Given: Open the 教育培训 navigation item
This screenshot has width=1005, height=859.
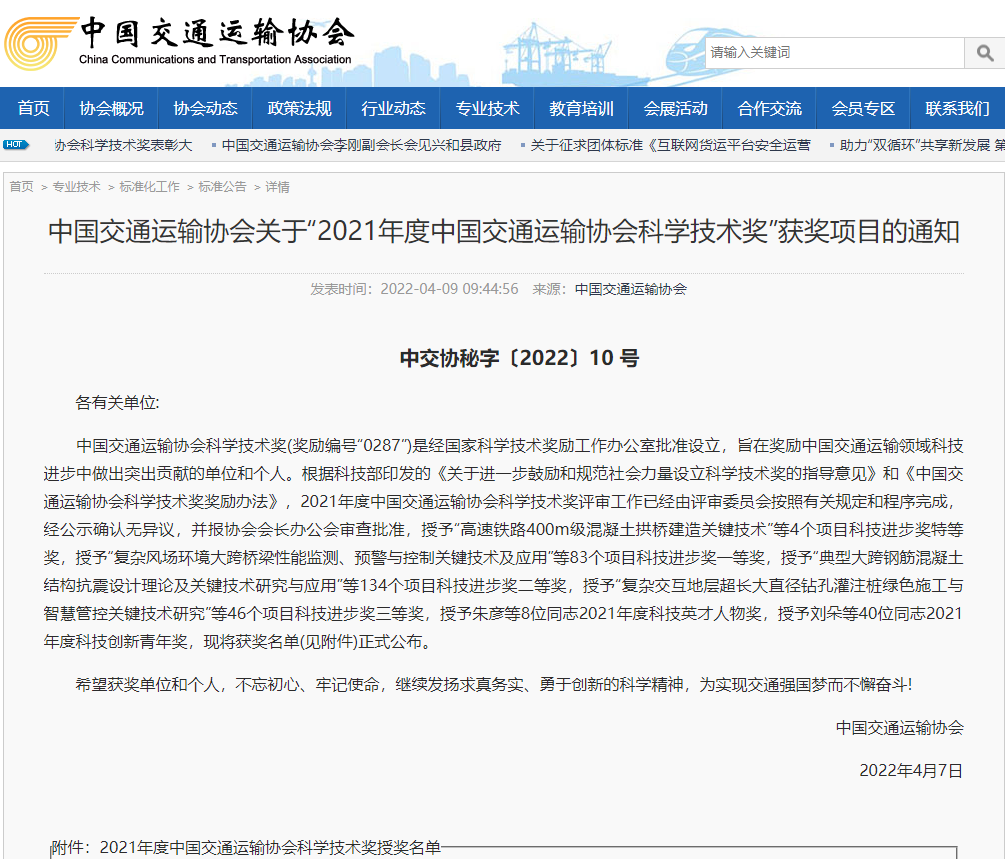Looking at the screenshot, I should [581, 108].
